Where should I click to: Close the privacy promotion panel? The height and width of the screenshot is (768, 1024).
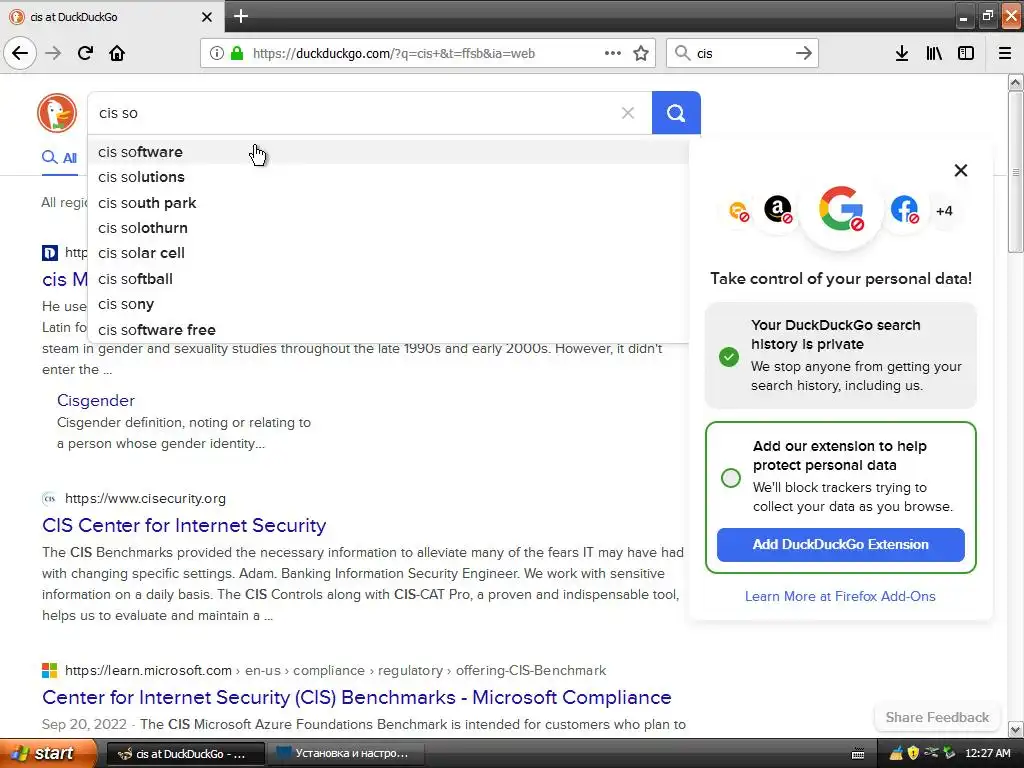pyautogui.click(x=961, y=170)
